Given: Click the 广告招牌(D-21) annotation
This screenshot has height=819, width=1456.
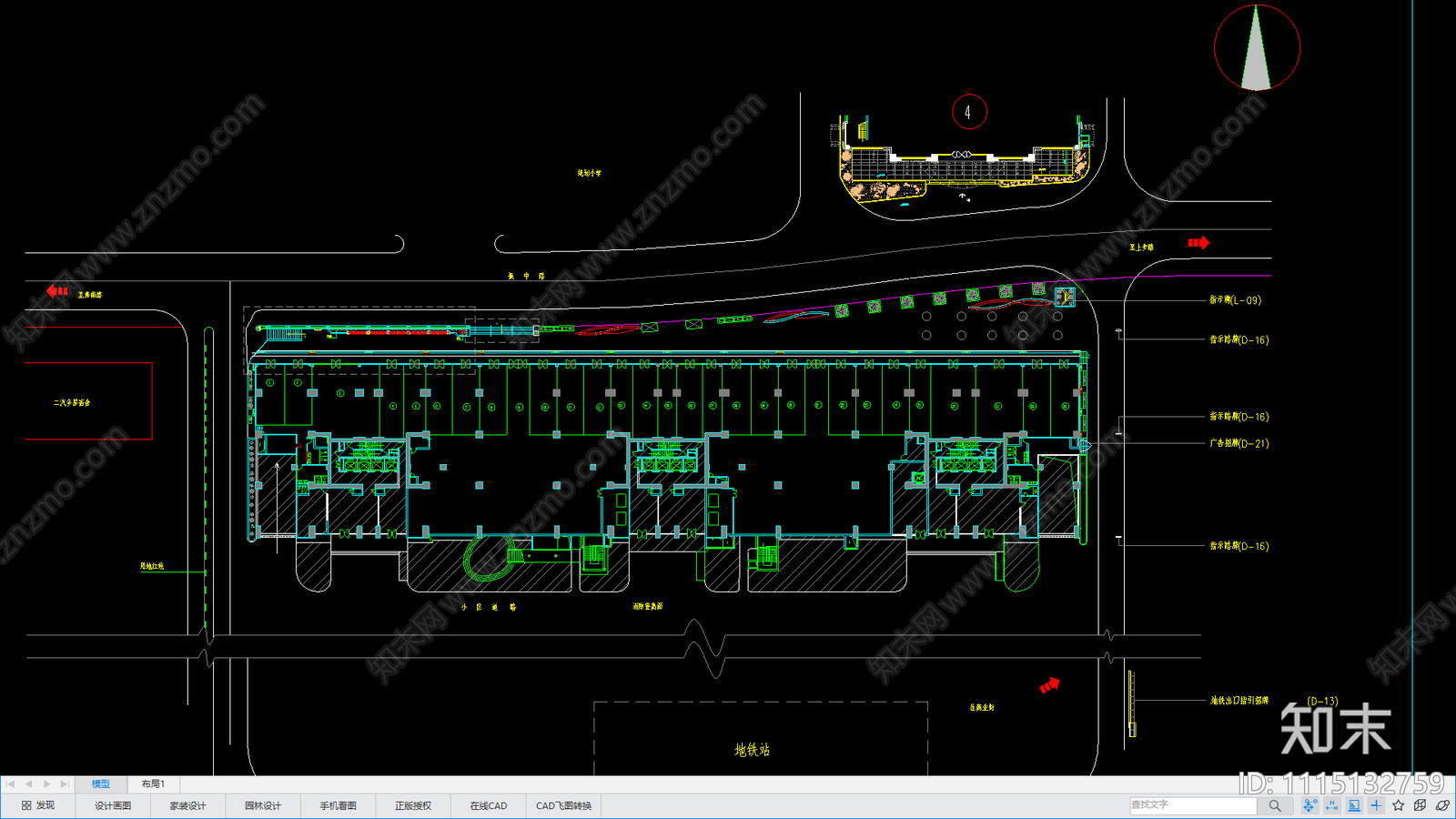Looking at the screenshot, I should pyautogui.click(x=1239, y=444).
